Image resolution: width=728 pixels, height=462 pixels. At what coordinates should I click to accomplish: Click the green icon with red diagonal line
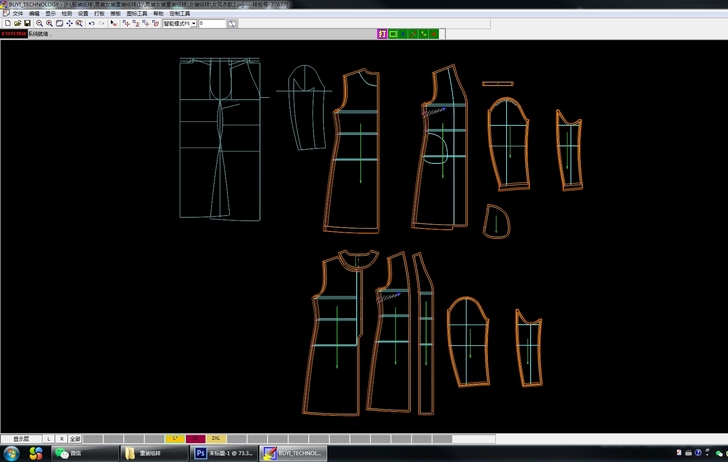[413, 34]
